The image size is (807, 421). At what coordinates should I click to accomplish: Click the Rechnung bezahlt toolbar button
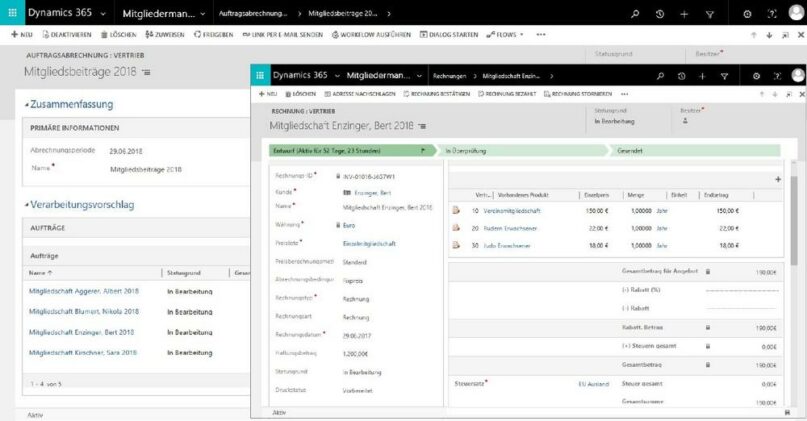[508, 93]
